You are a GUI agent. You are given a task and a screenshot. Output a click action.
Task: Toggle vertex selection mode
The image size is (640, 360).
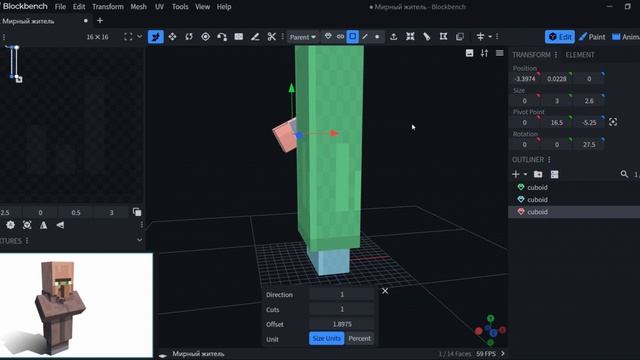(377, 37)
